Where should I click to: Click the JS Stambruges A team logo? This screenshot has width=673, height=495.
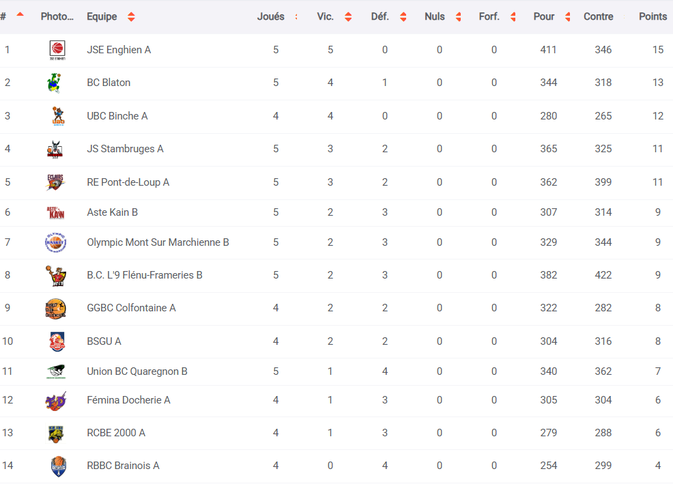pyautogui.click(x=55, y=149)
